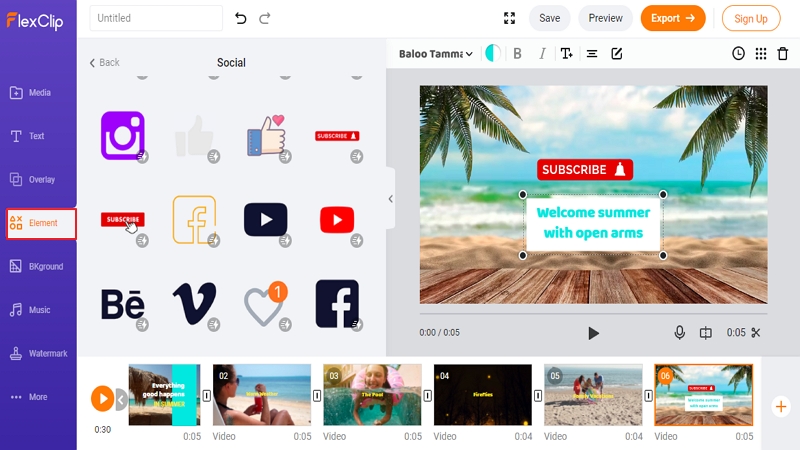Select the first storyboard clip
The width and height of the screenshot is (800, 450).
[x=164, y=395]
